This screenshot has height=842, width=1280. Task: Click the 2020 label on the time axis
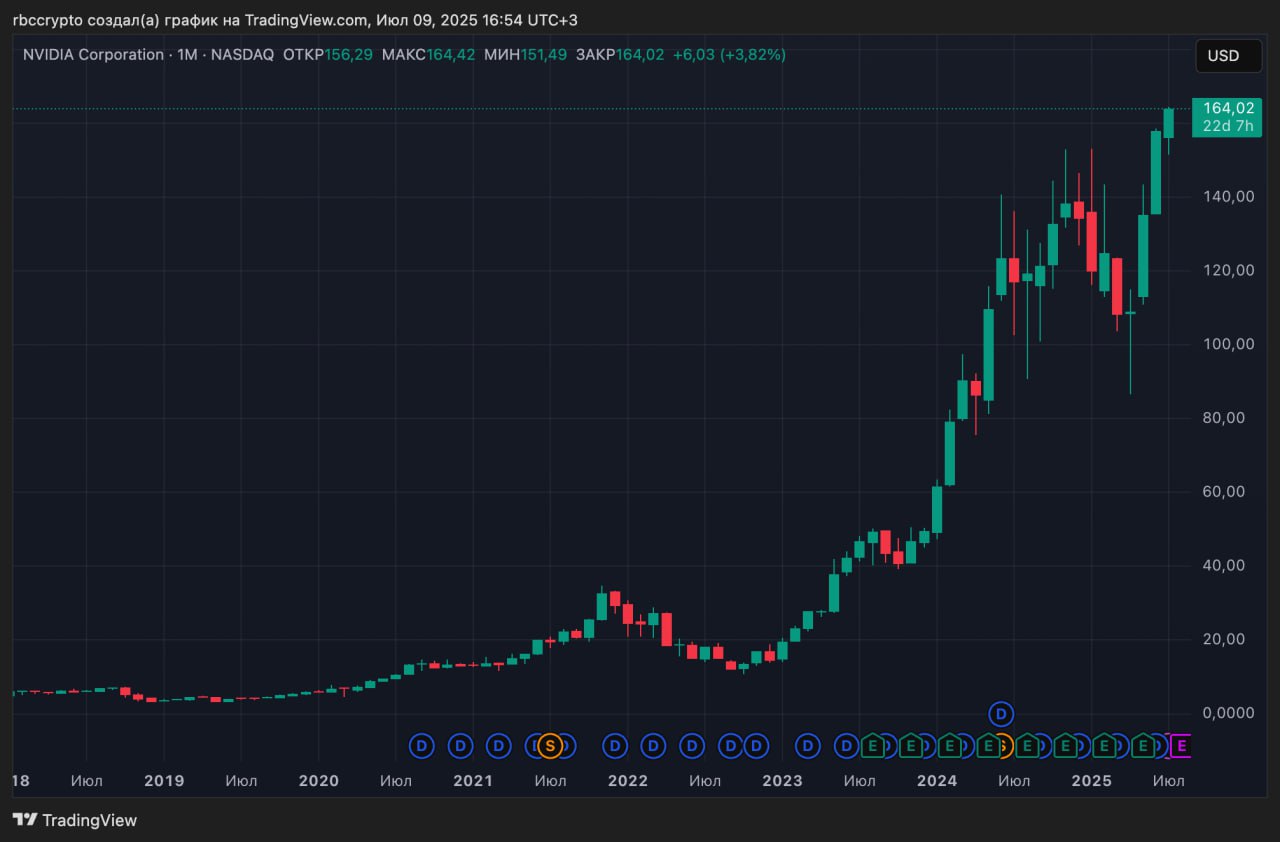click(319, 780)
